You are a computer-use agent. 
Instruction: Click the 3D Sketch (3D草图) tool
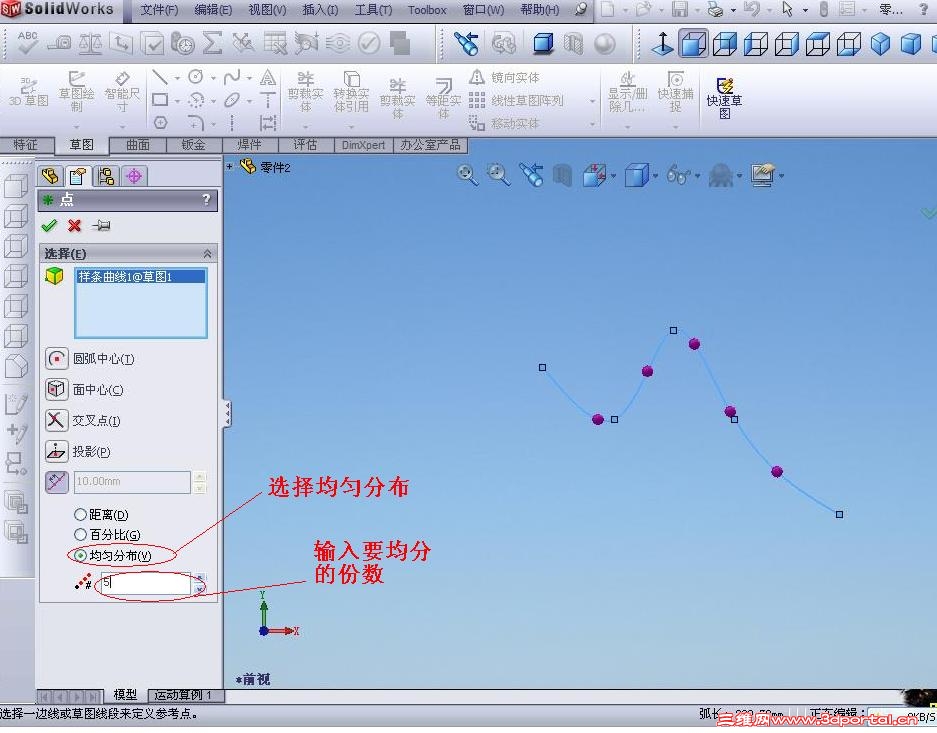pos(28,93)
